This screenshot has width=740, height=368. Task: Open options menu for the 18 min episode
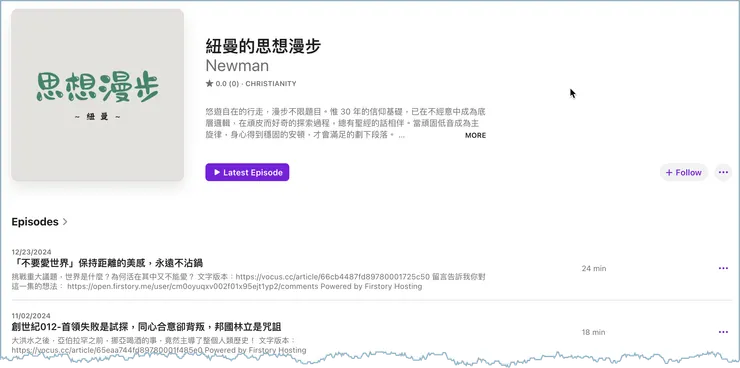723,332
